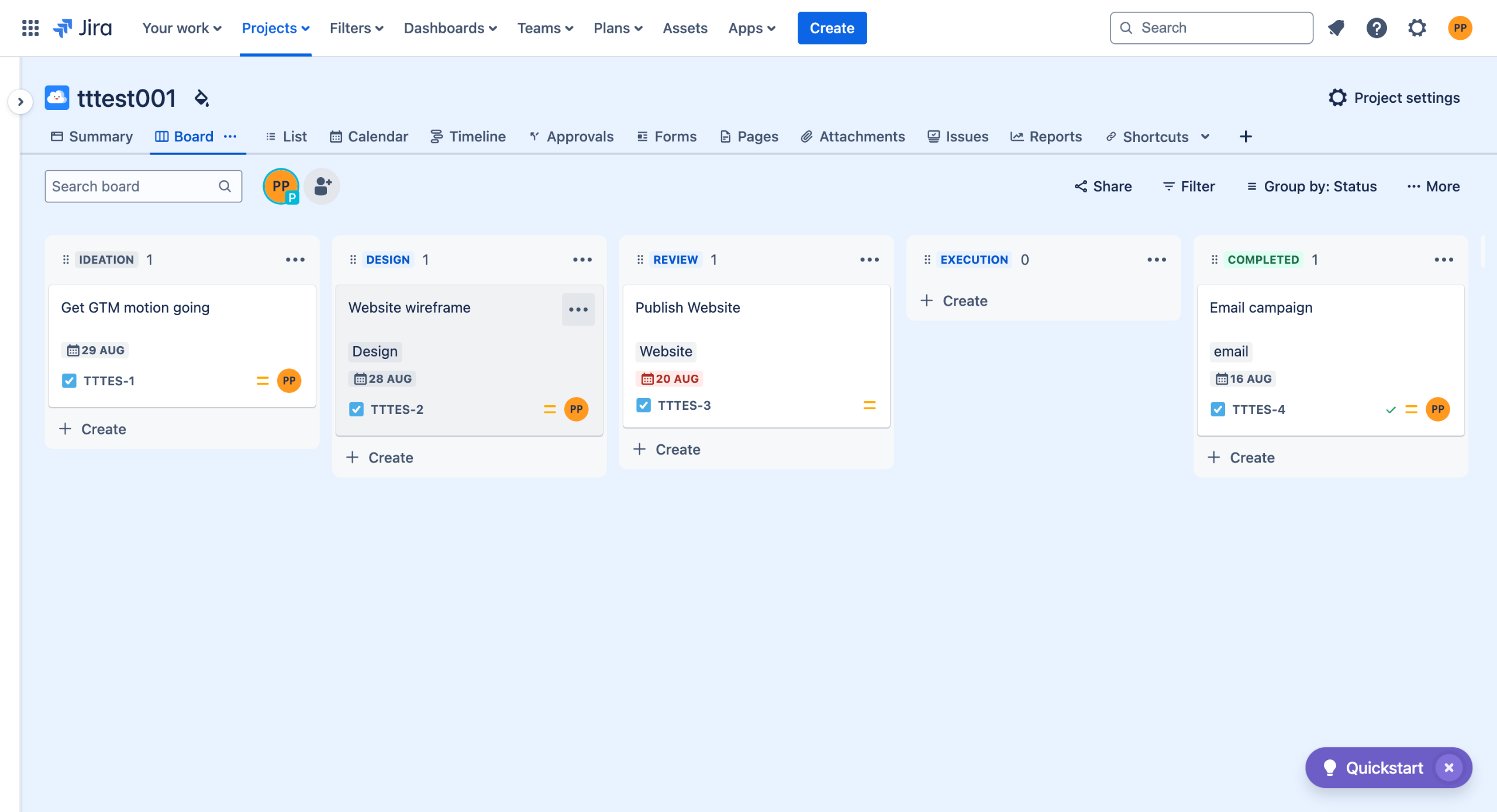This screenshot has height=812, width=1497.
Task: Expand the Projects dropdown menu
Action: click(x=275, y=27)
